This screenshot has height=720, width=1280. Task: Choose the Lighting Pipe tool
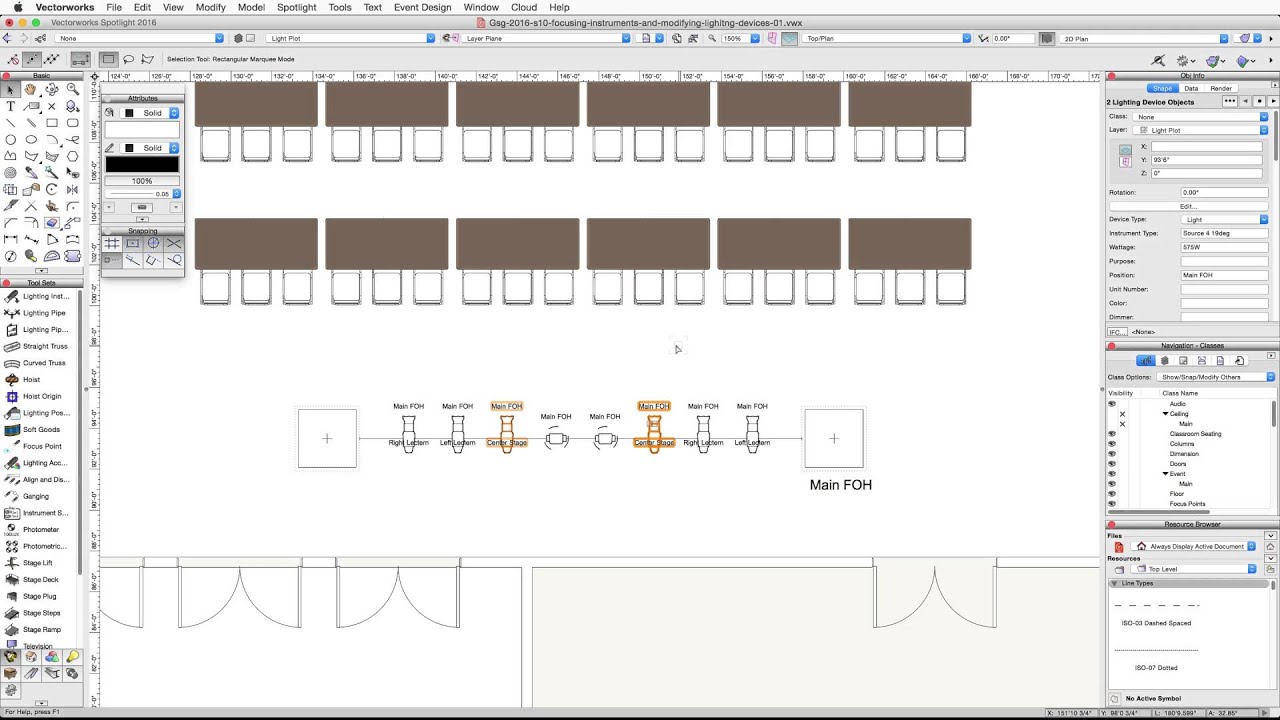pyautogui.click(x=40, y=313)
